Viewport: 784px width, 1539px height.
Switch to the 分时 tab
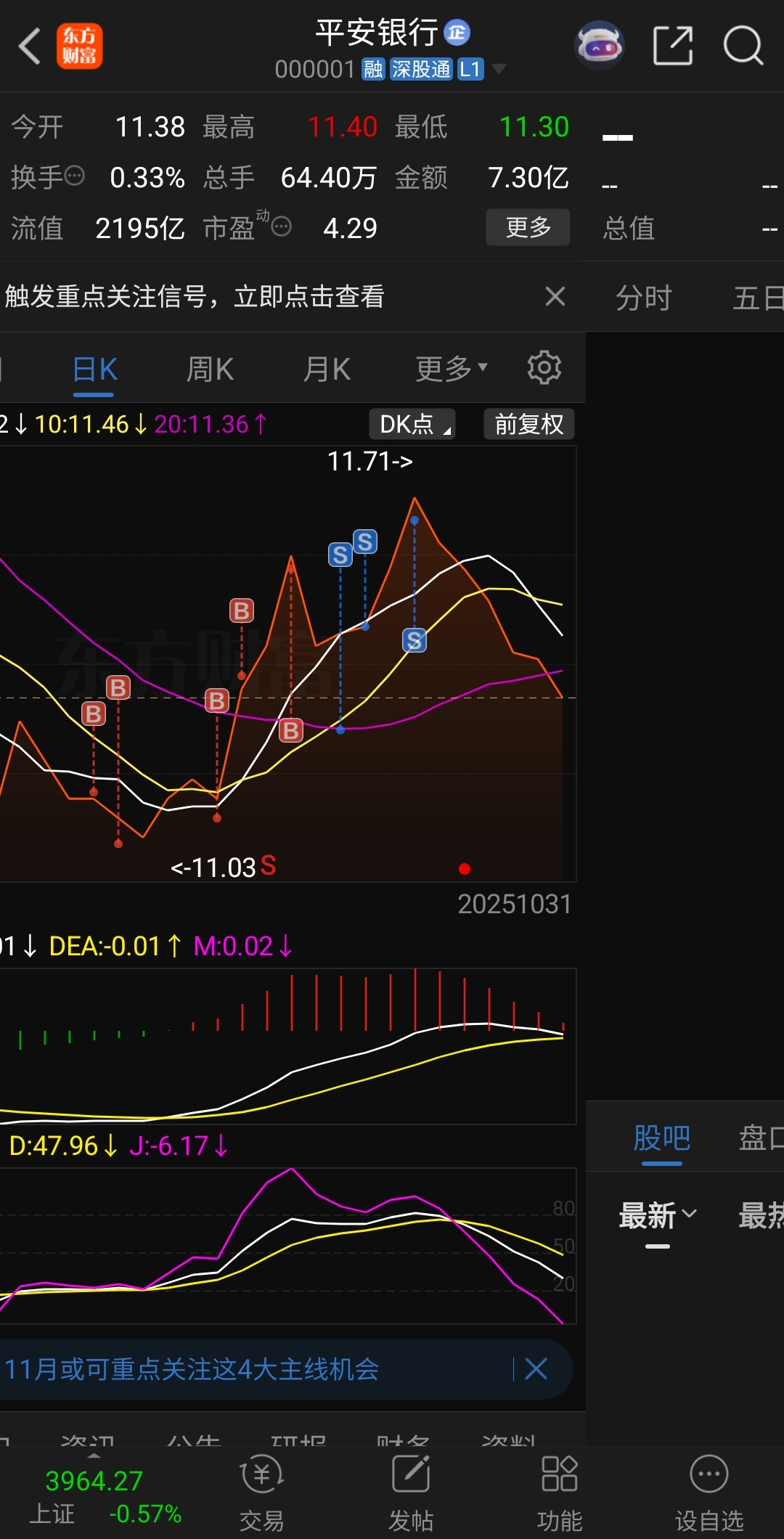(644, 298)
